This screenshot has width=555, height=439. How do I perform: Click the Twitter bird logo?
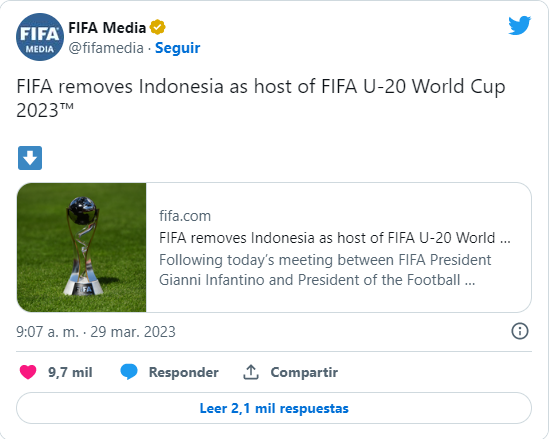519,25
